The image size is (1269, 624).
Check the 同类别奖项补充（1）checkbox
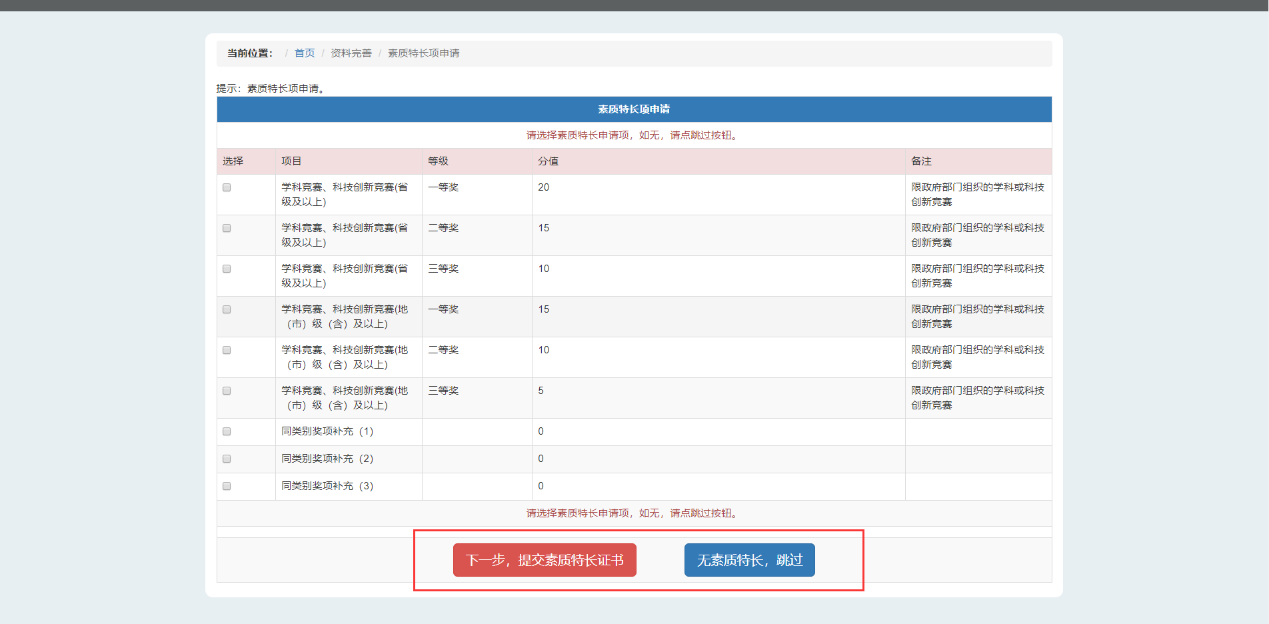coord(227,432)
